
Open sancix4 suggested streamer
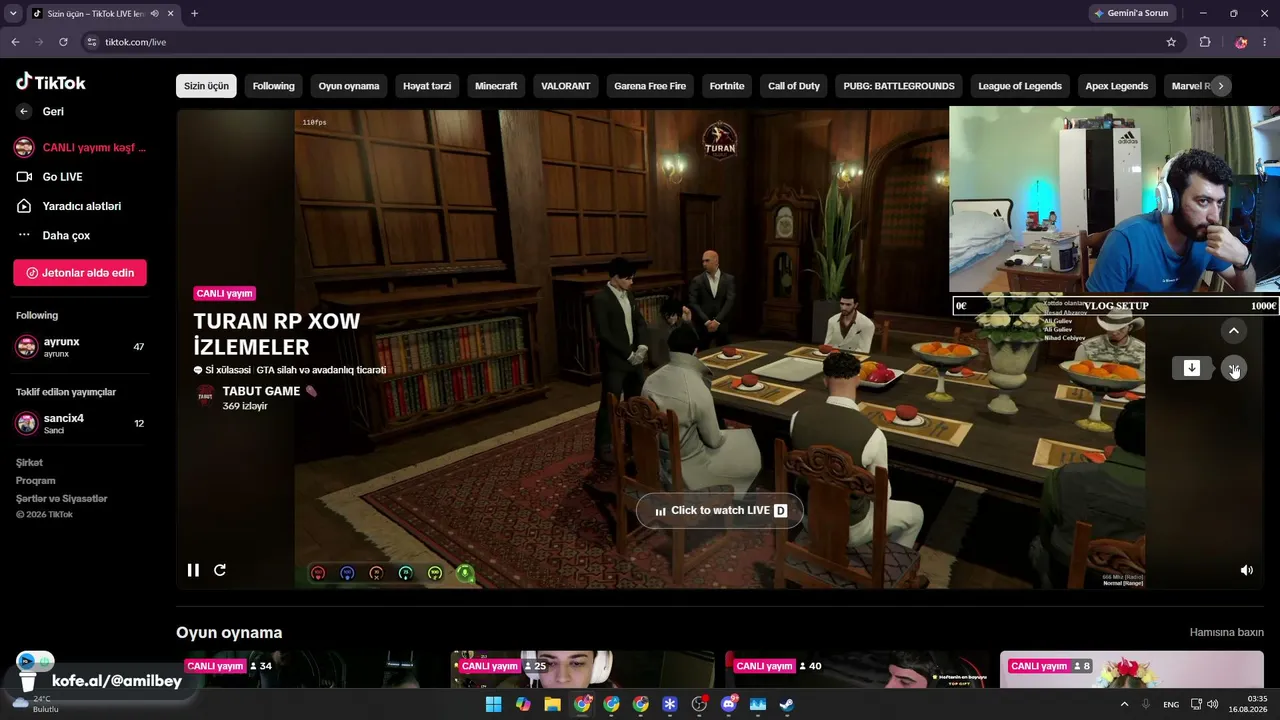tap(80, 423)
